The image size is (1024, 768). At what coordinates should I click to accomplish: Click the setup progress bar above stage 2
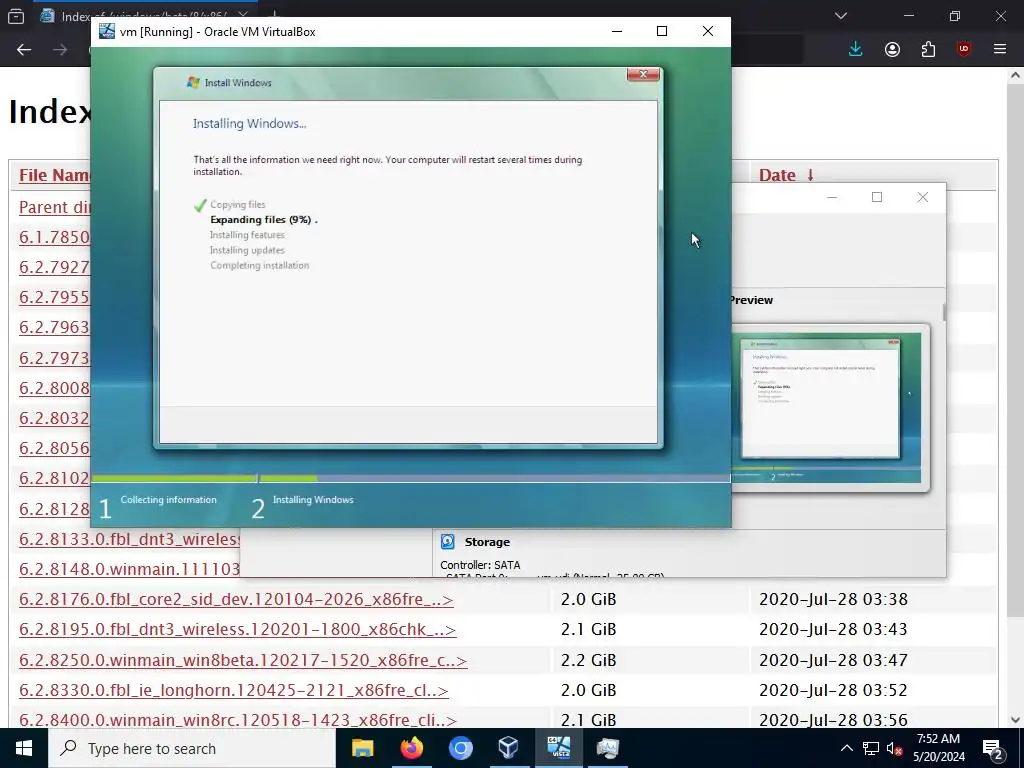coord(495,479)
